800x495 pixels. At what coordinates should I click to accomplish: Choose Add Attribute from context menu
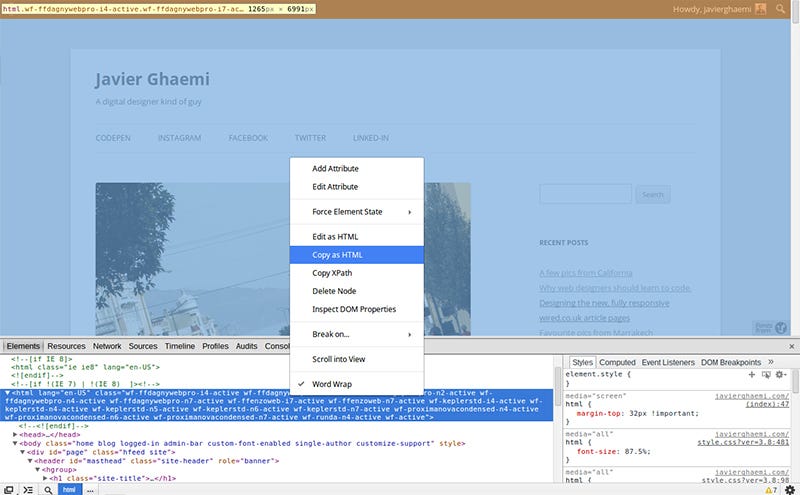click(x=357, y=168)
